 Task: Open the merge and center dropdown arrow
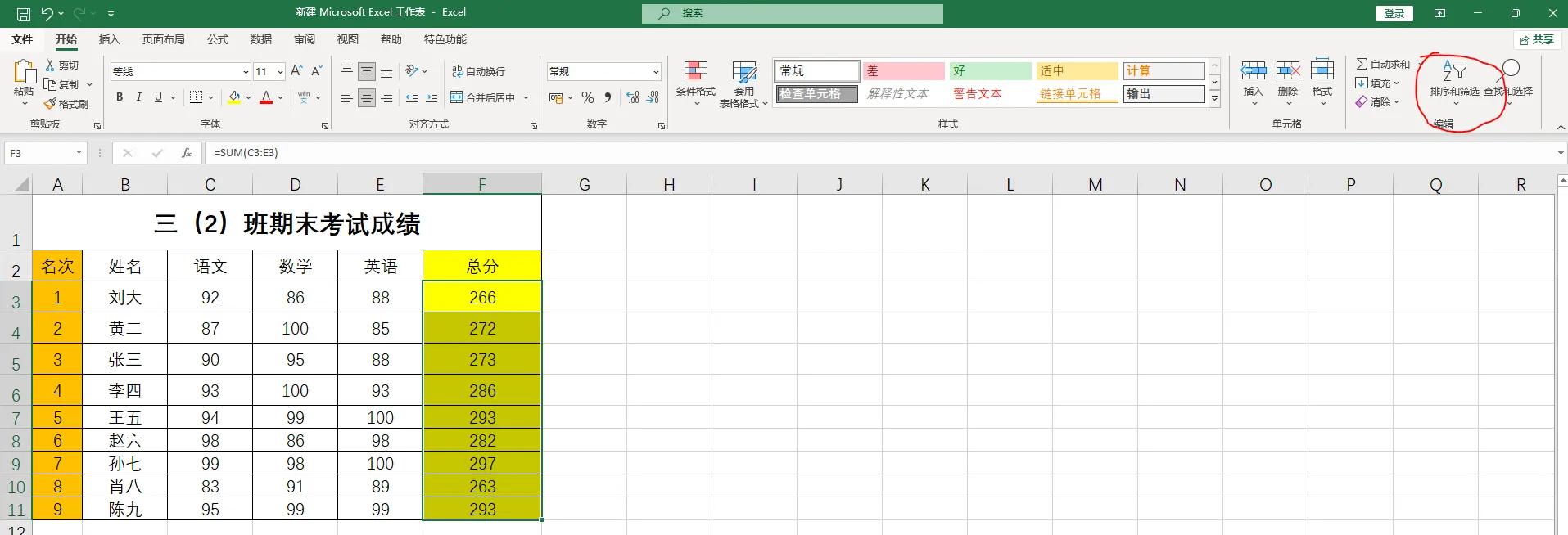(526, 97)
